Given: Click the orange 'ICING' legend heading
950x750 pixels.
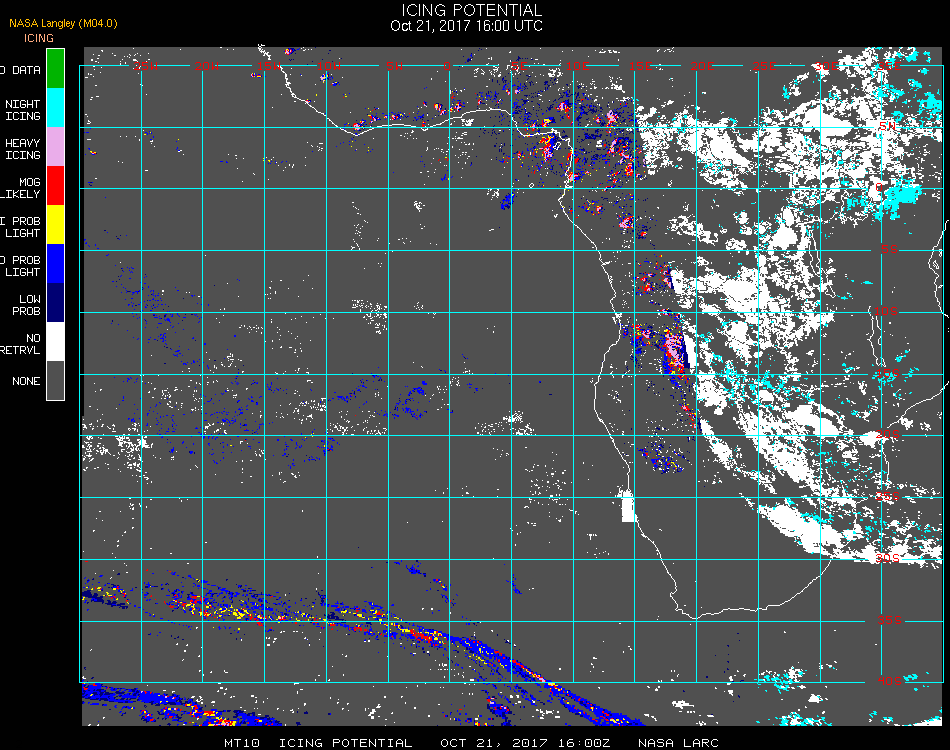Looking at the screenshot, I should (x=39, y=38).
